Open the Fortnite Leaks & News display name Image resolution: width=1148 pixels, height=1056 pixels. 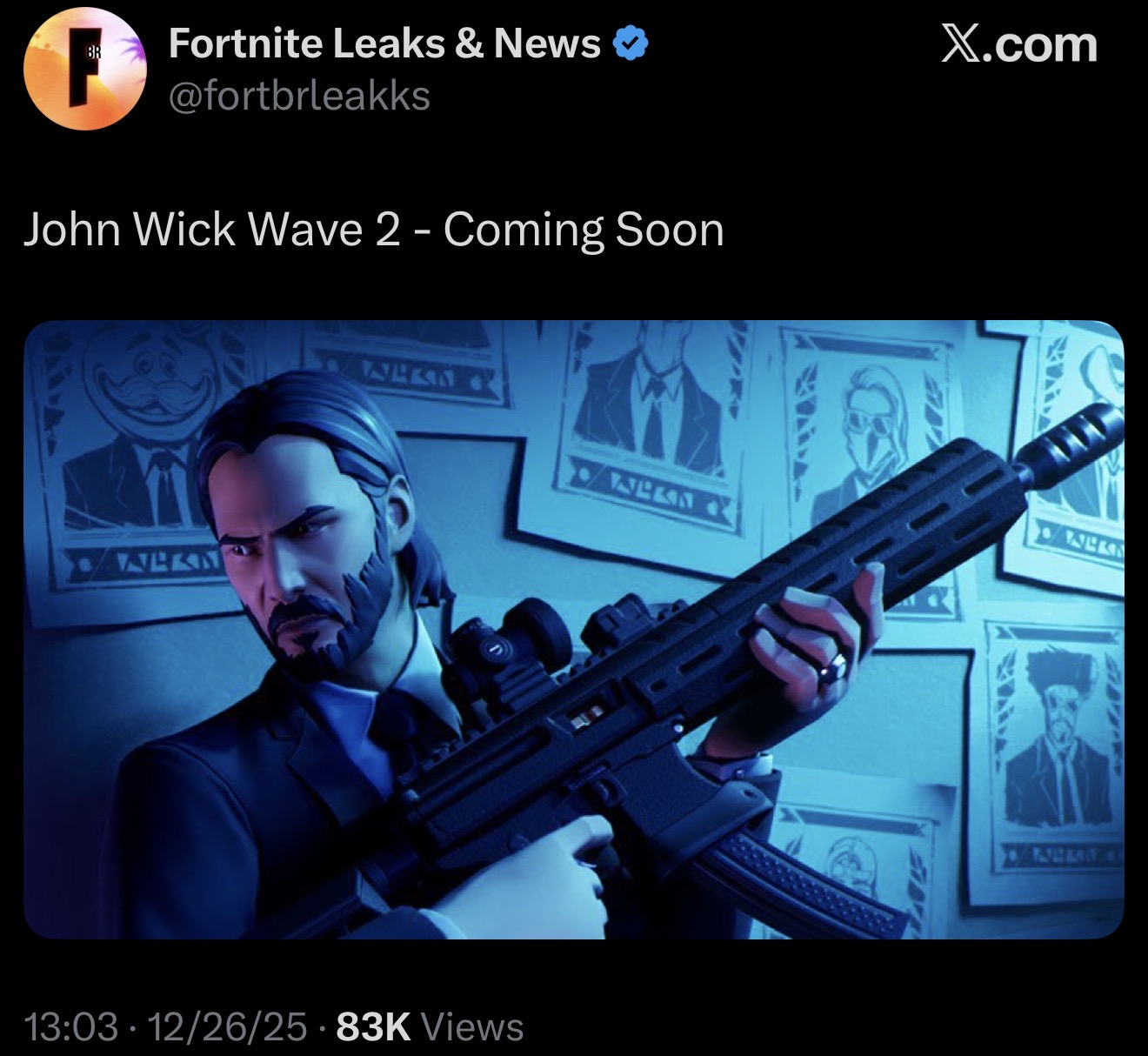coord(384,43)
